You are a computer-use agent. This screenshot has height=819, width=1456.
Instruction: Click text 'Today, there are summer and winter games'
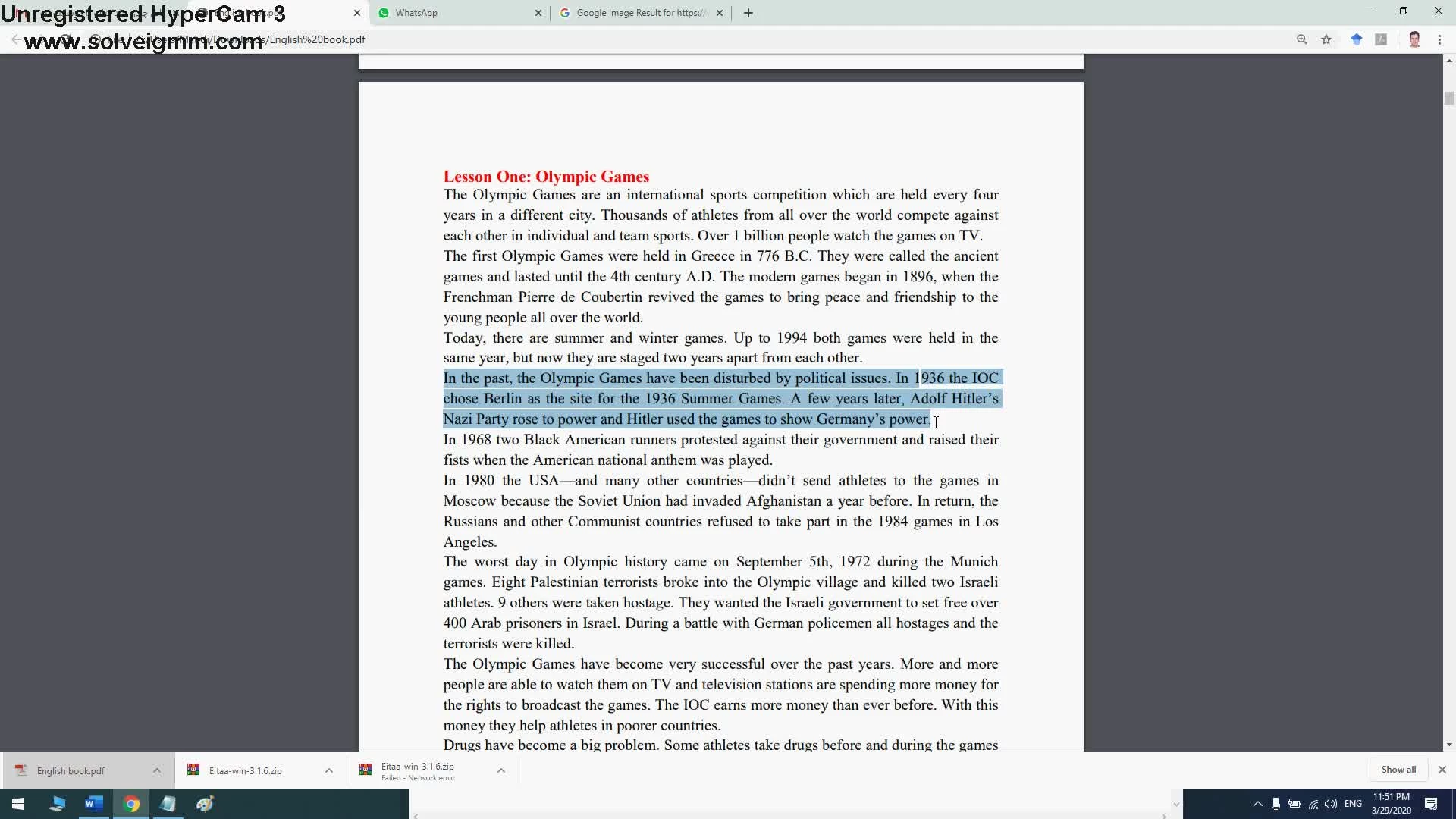pyautogui.click(x=585, y=338)
